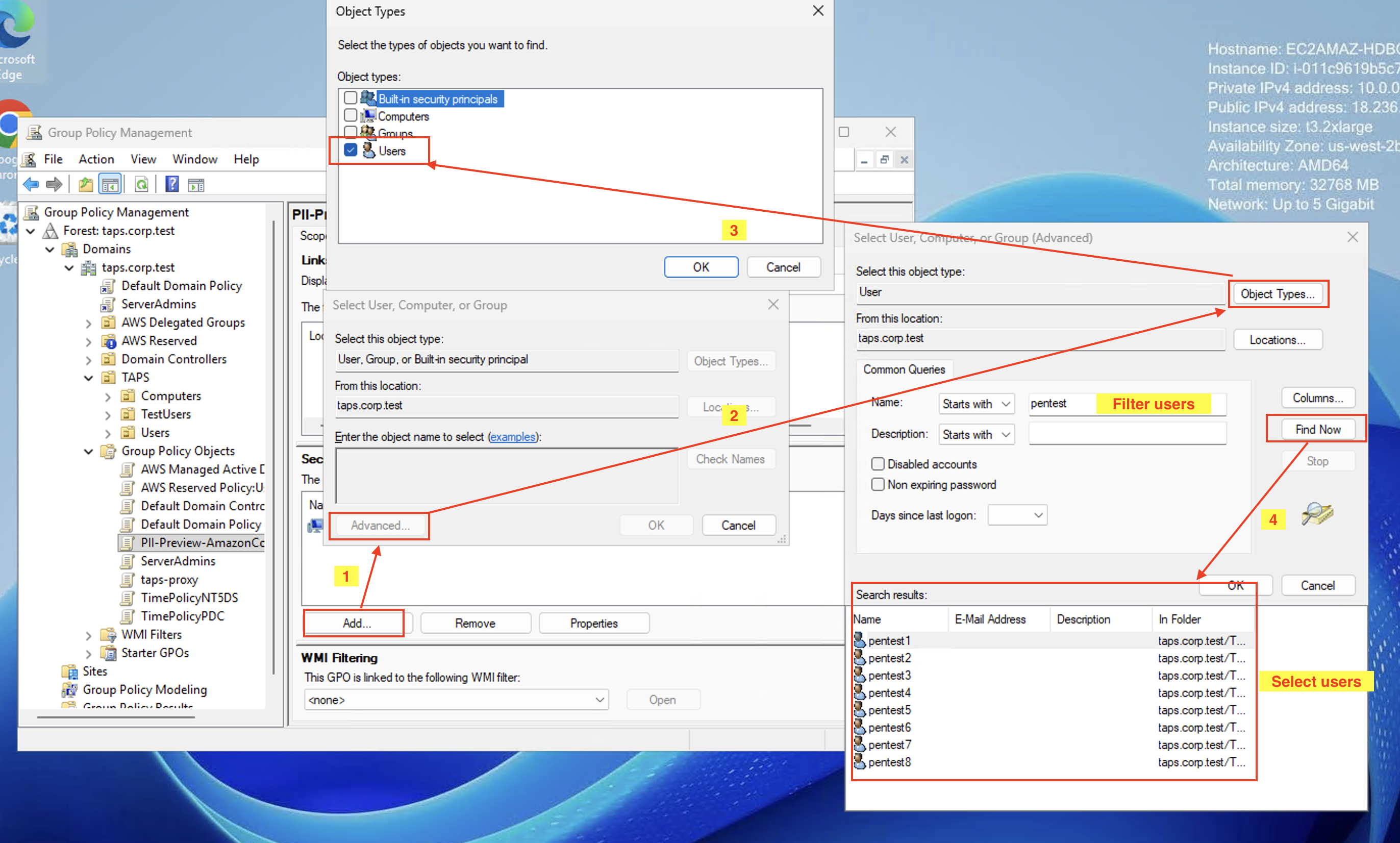
Task: Open the Days since last logon dropdown
Action: (1017, 515)
